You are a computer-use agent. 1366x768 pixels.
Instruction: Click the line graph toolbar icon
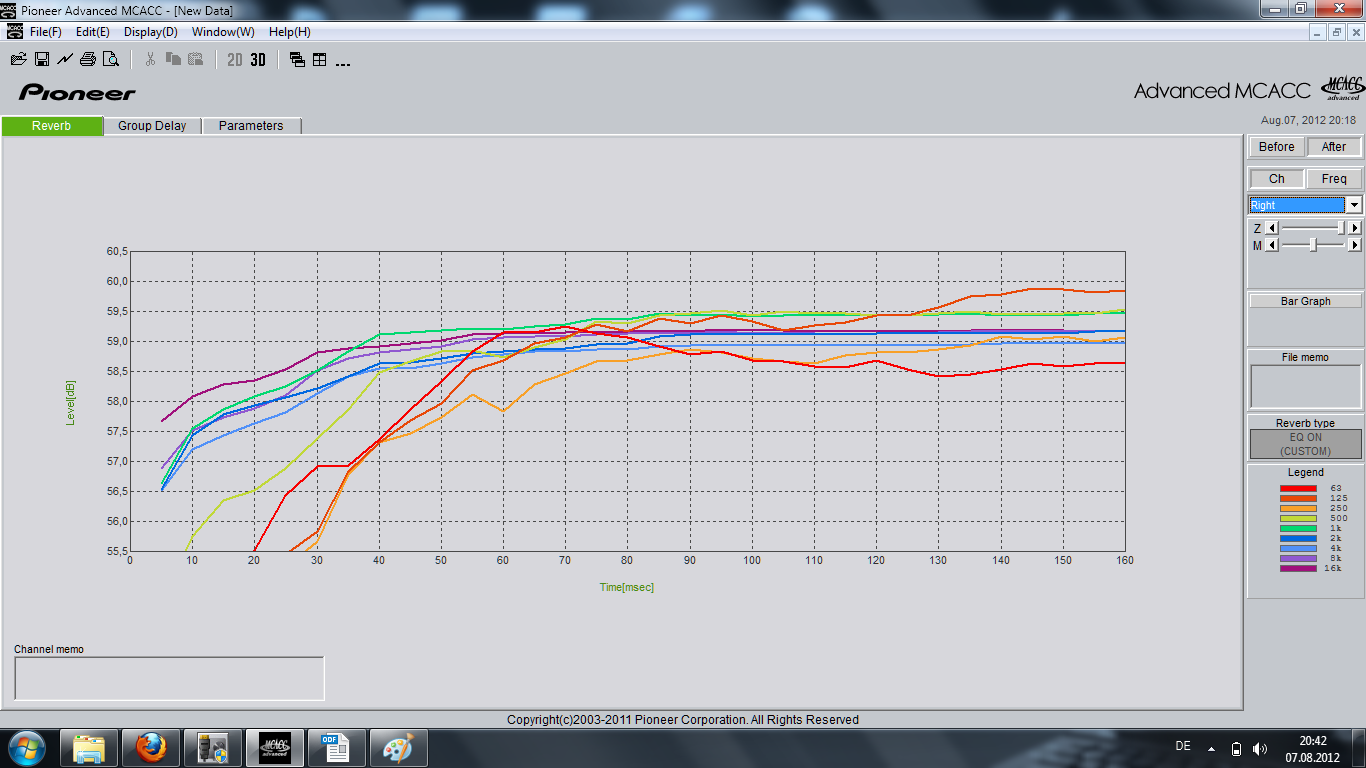coord(65,59)
